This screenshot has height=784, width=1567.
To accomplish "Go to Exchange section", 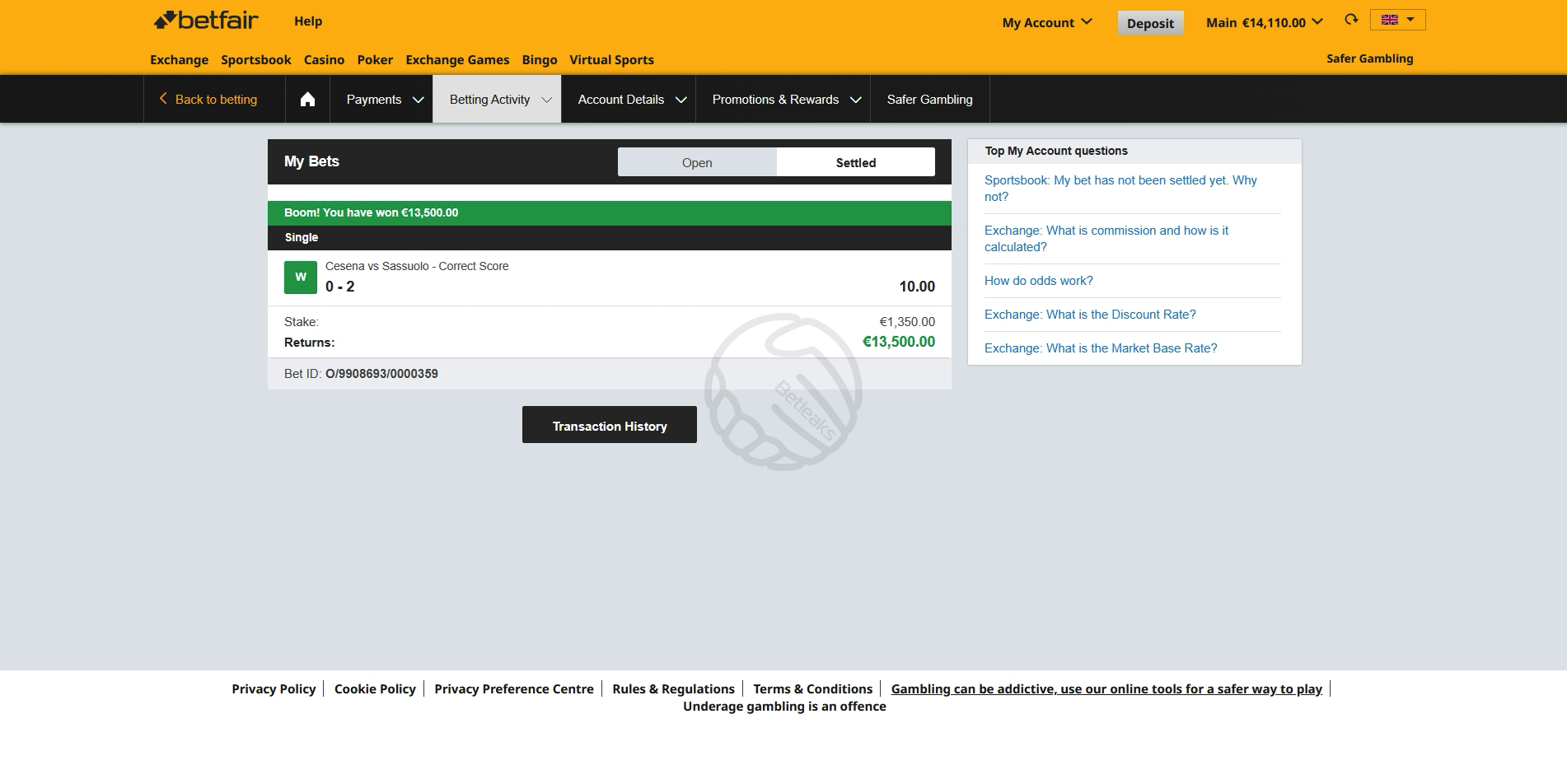I will 179,59.
